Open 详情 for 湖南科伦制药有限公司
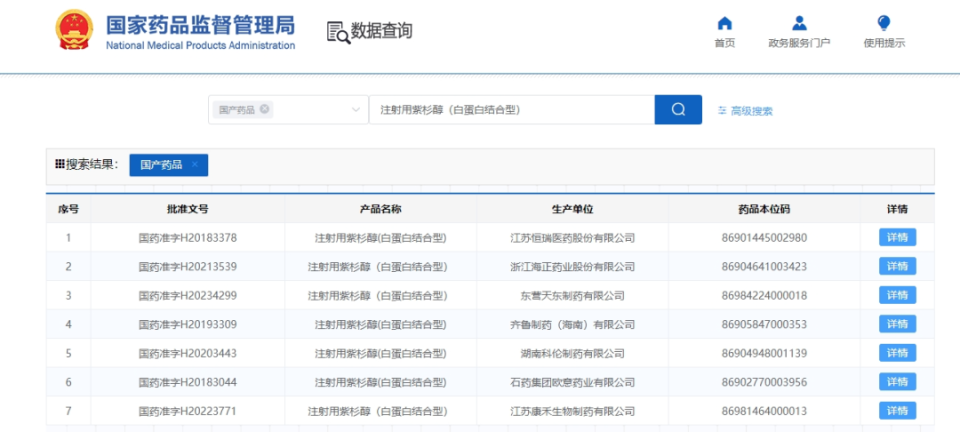 click(x=898, y=352)
